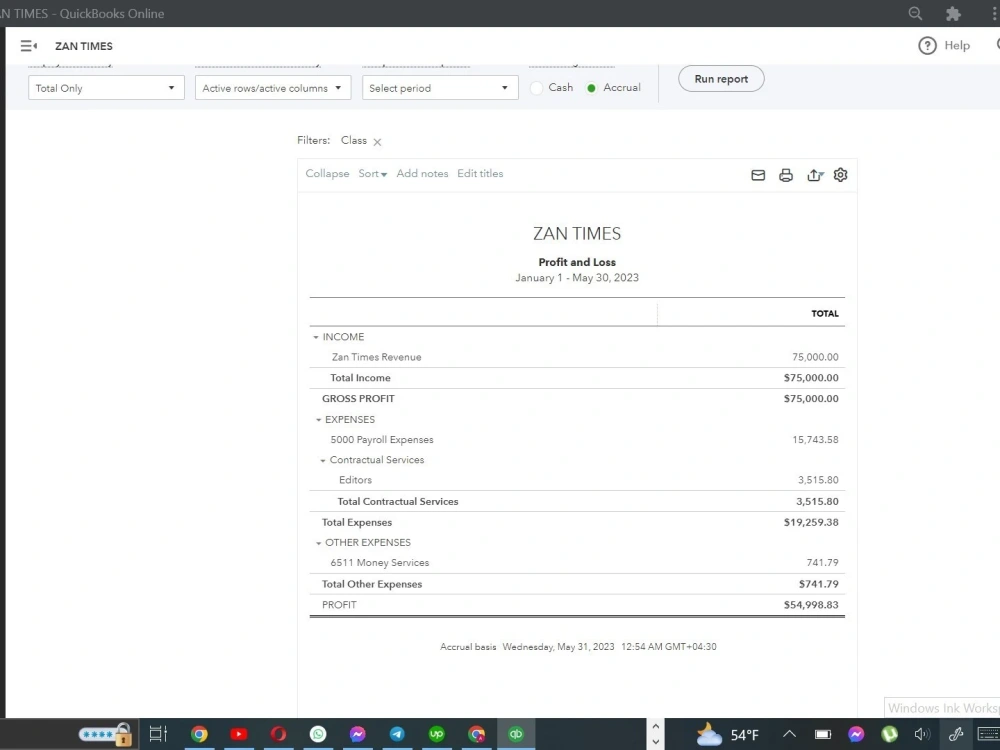Launch Opera browser from the taskbar
Viewport: 1000px width, 750px height.
click(278, 734)
